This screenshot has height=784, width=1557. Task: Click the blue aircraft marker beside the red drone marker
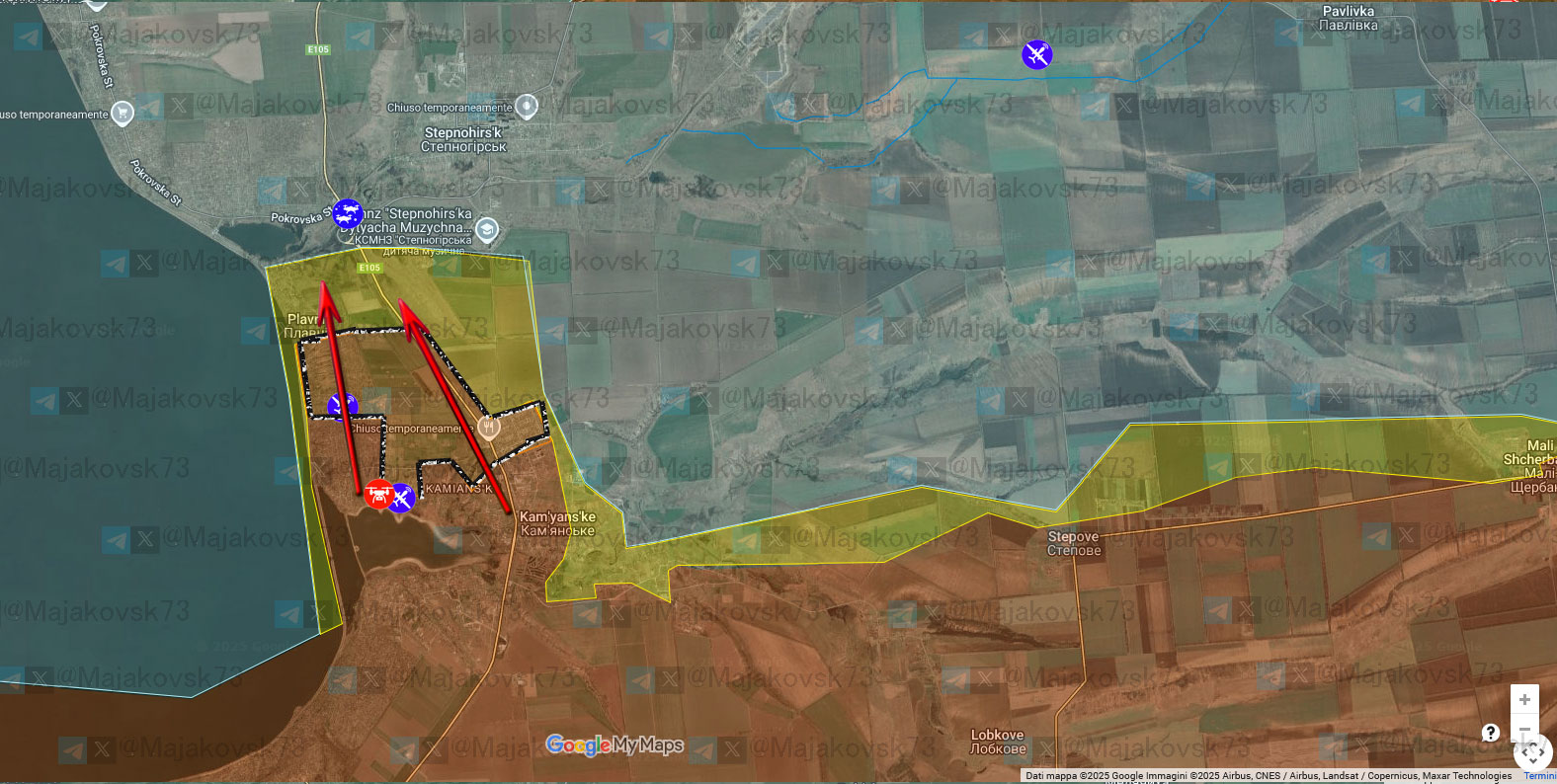point(401,498)
